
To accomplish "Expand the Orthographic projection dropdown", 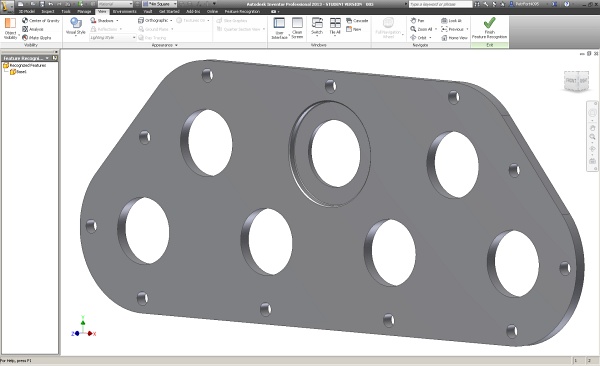I will point(155,20).
